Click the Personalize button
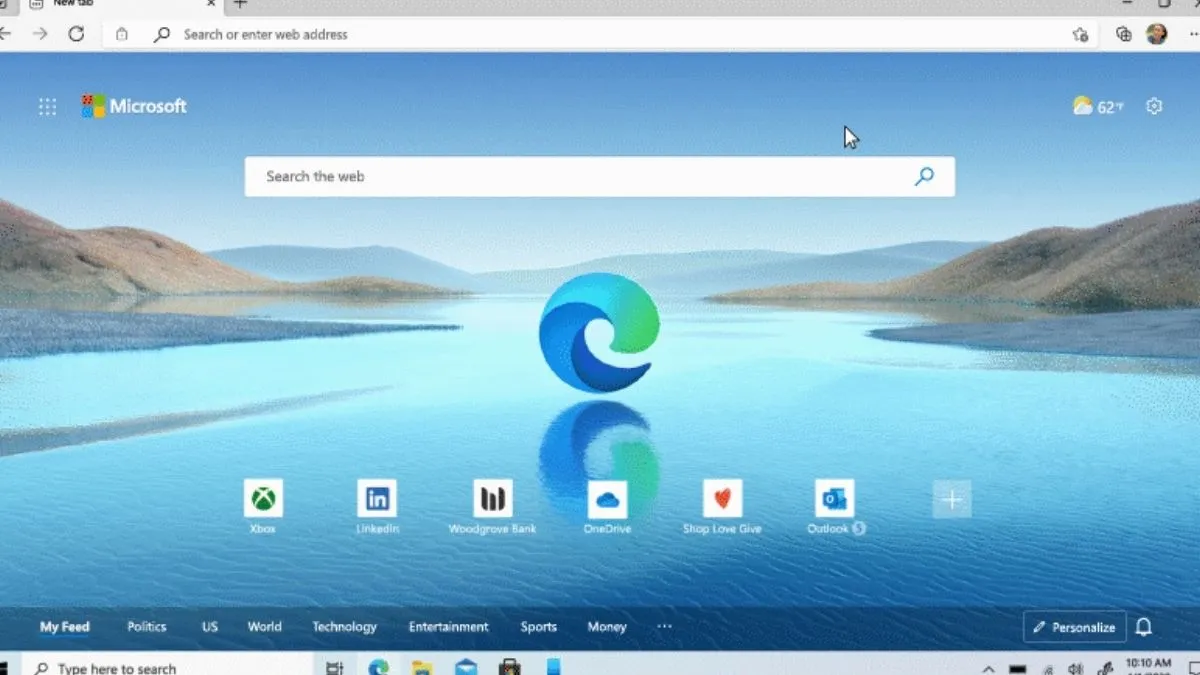1200x675 pixels. pyautogui.click(x=1074, y=627)
